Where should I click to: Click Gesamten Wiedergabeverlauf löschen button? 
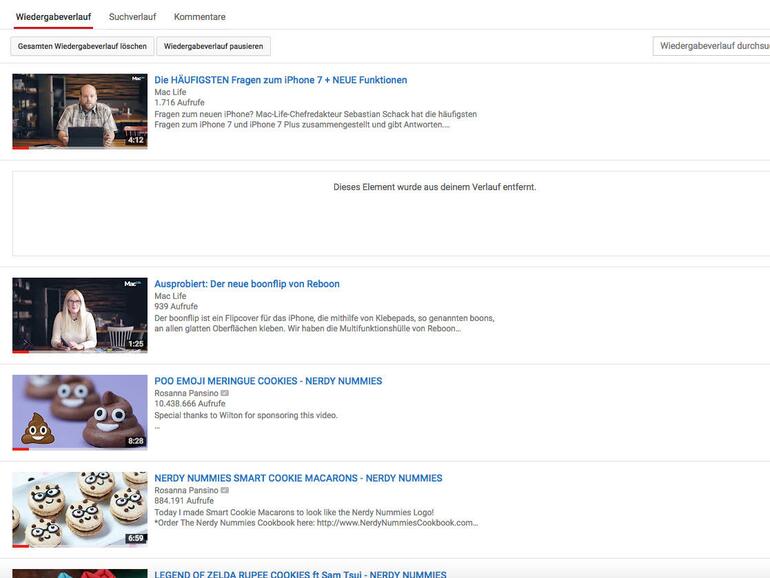(x=82, y=46)
